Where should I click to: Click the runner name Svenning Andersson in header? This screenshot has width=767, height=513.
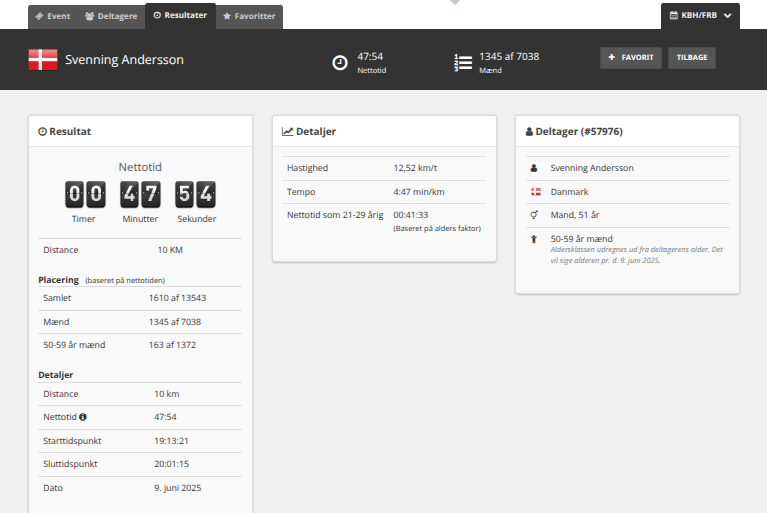coord(124,60)
